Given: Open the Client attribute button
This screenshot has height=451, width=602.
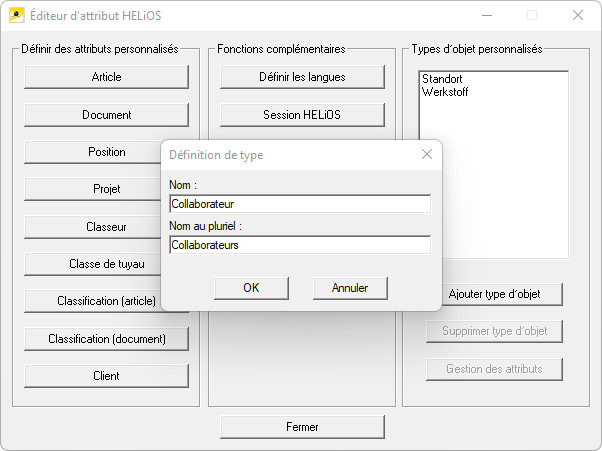Looking at the screenshot, I should [x=106, y=376].
